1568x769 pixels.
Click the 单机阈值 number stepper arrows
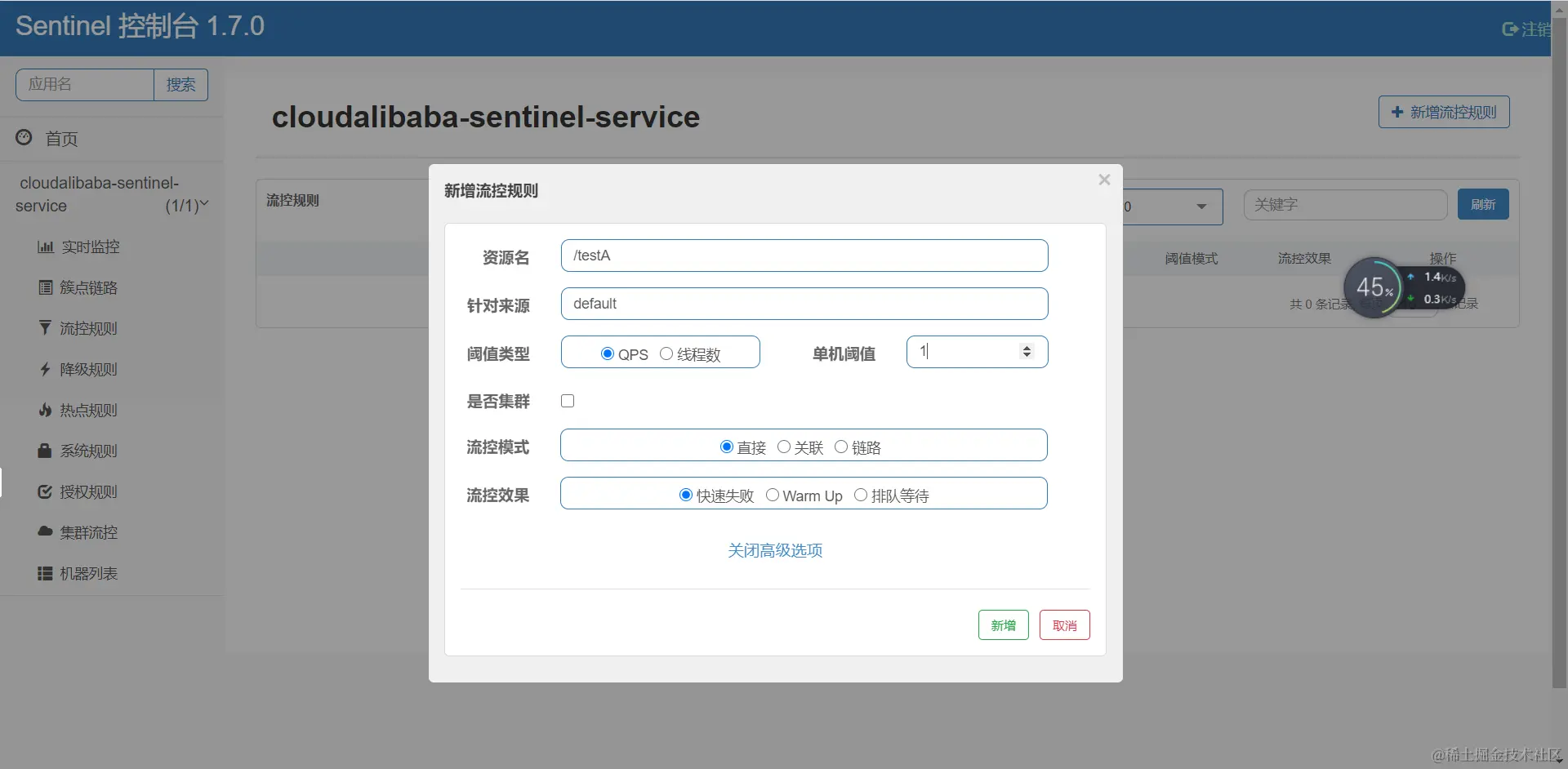1027,352
